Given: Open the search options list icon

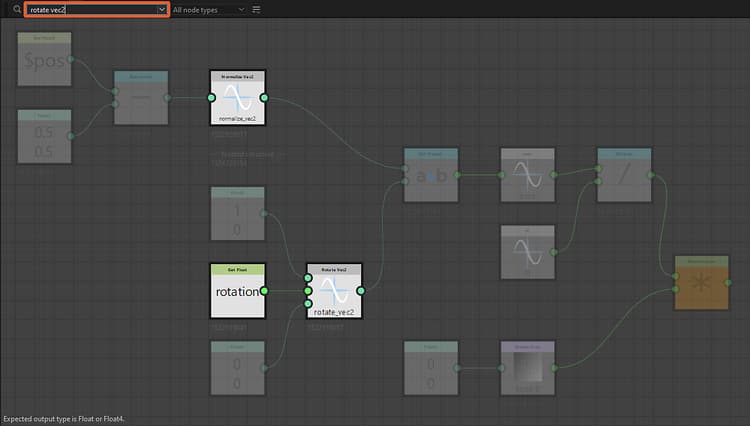Looking at the screenshot, I should tap(256, 10).
